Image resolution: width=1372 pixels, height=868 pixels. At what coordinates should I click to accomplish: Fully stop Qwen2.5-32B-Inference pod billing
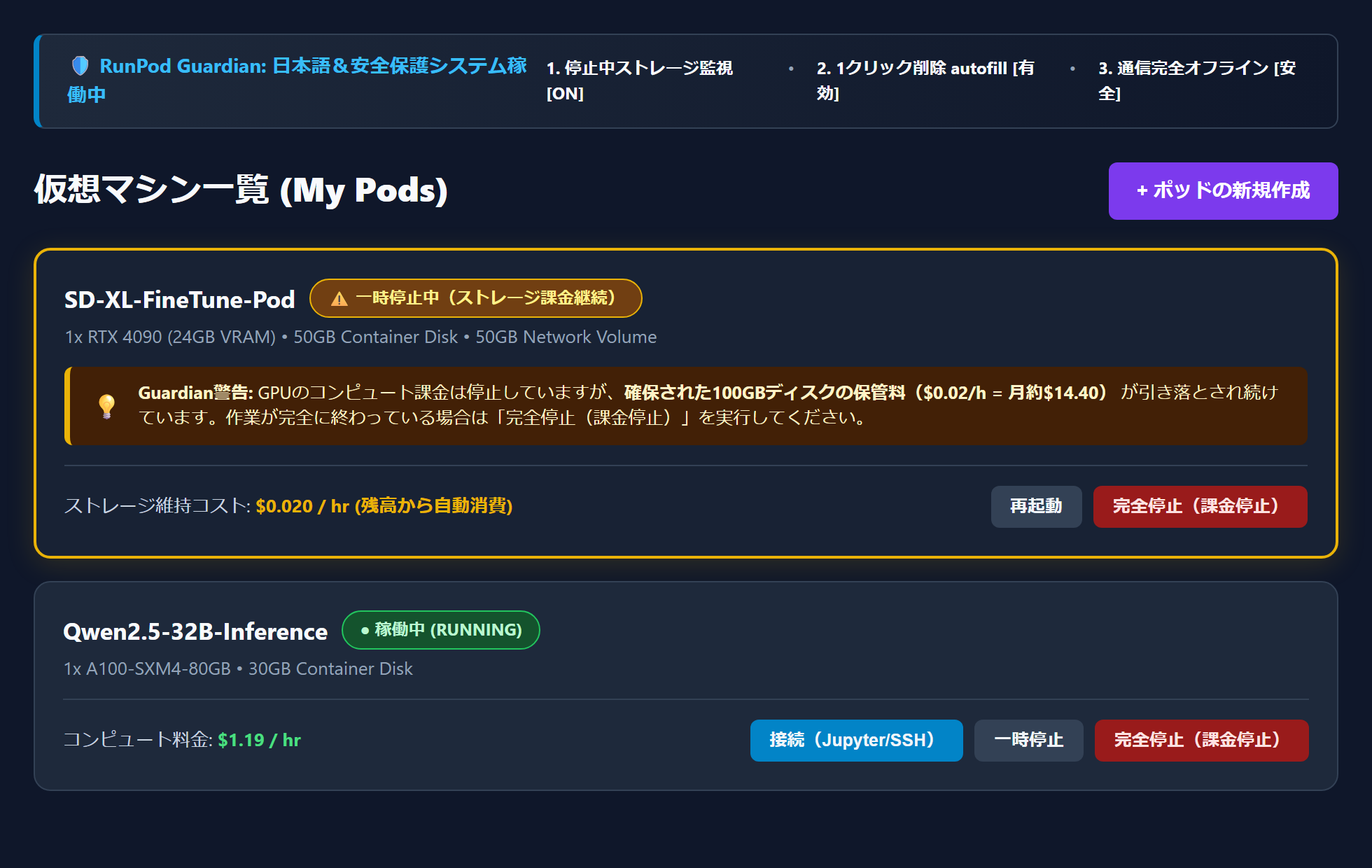coord(1201,740)
